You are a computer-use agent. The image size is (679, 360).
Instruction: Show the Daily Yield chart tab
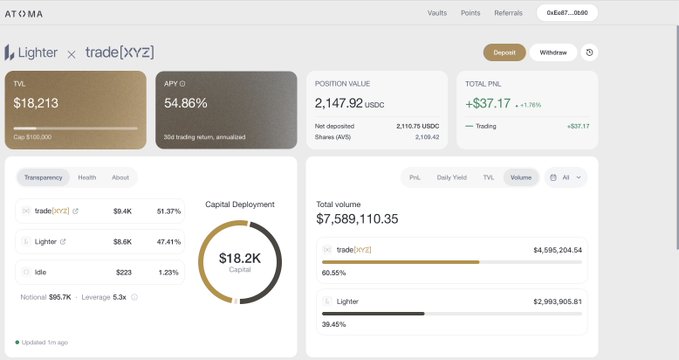(452, 178)
